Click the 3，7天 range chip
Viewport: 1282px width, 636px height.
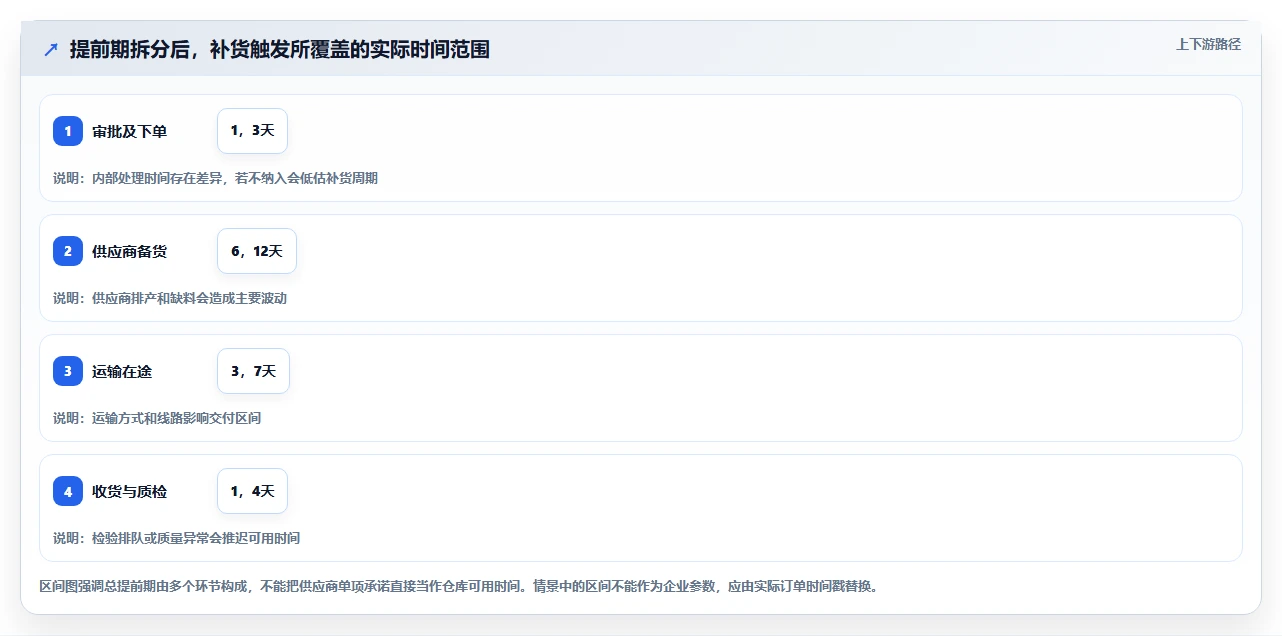(253, 371)
